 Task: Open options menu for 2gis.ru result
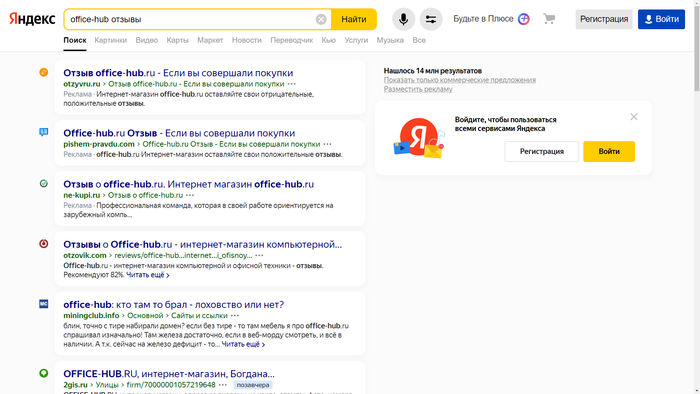pos(223,385)
